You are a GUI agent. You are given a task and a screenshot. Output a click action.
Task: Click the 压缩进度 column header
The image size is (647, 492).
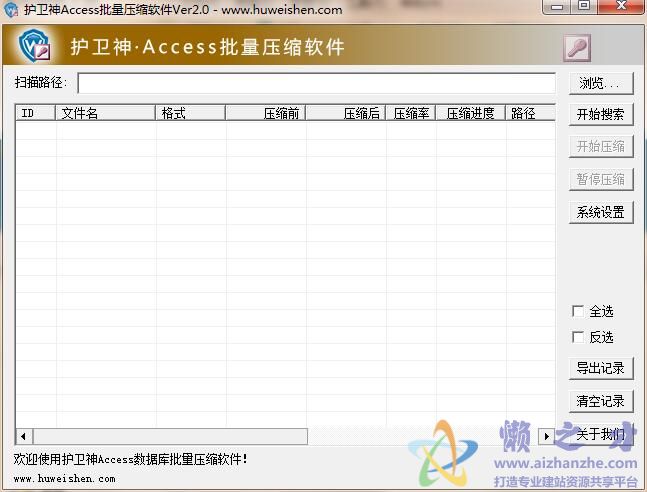pos(471,113)
